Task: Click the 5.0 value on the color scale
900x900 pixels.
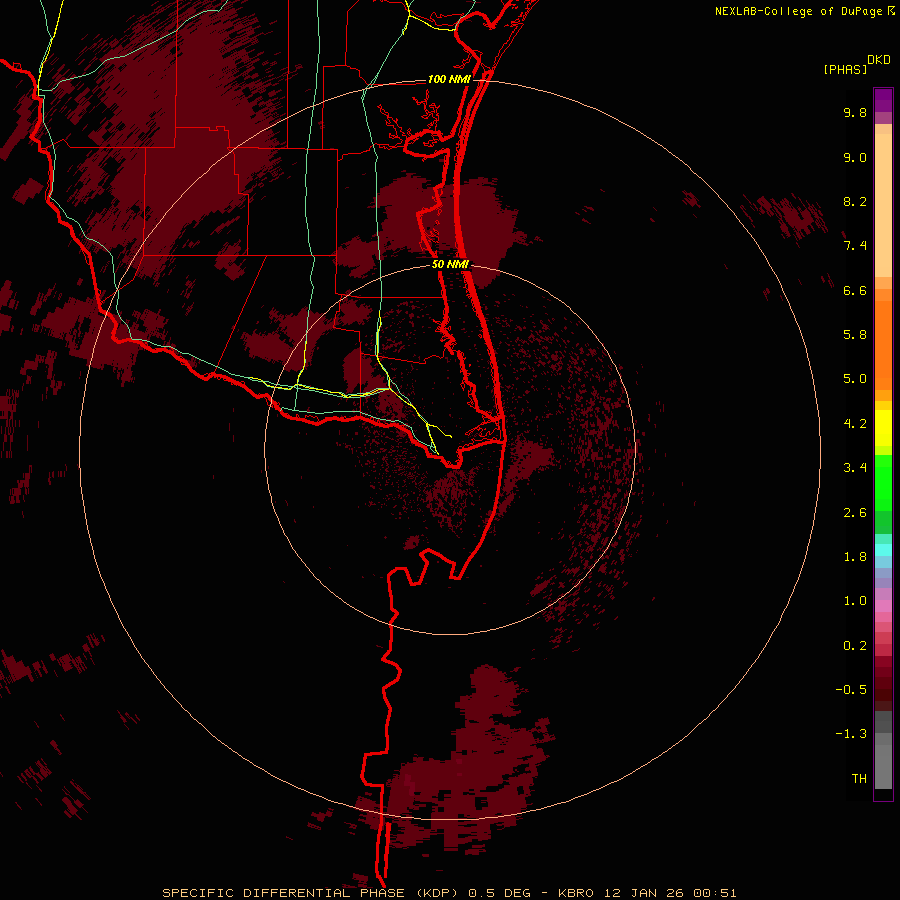Action: (x=855, y=379)
